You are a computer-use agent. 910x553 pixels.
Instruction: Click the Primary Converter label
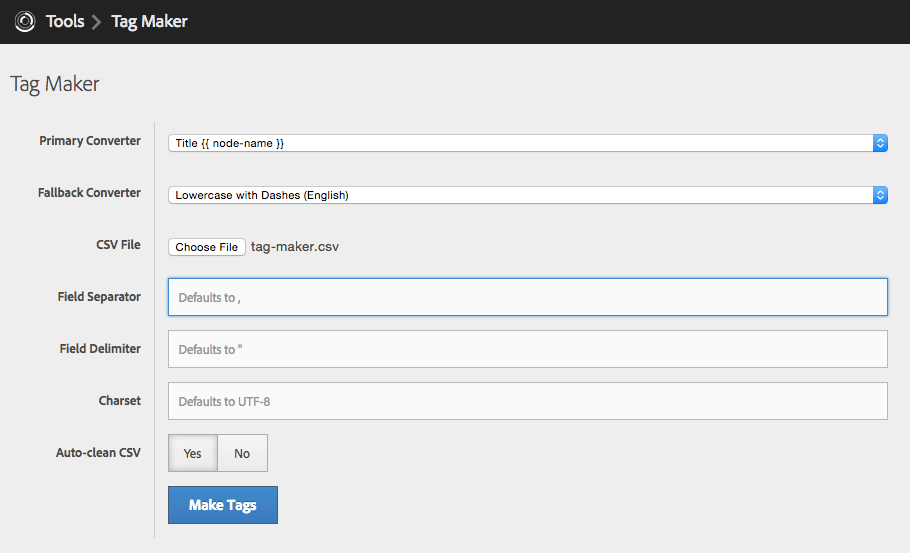90,140
